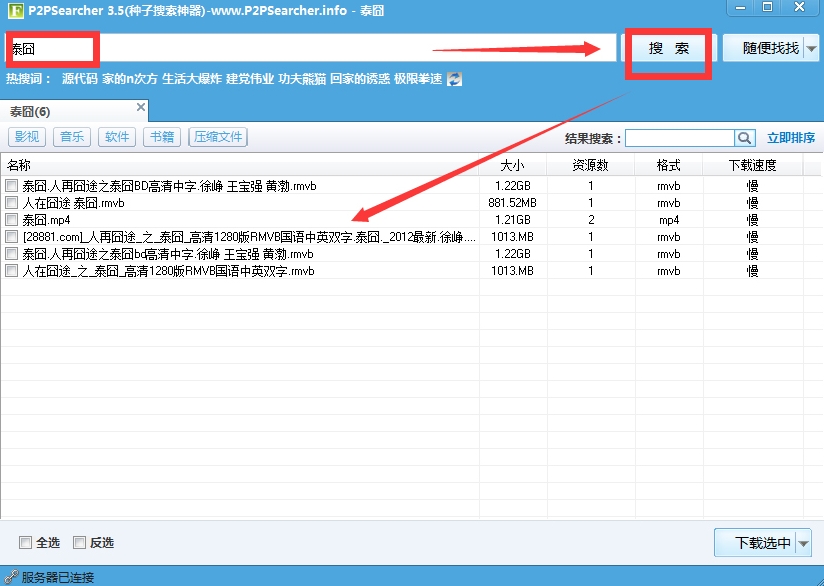Filter results by 影视 category
This screenshot has height=586, width=824.
point(27,138)
